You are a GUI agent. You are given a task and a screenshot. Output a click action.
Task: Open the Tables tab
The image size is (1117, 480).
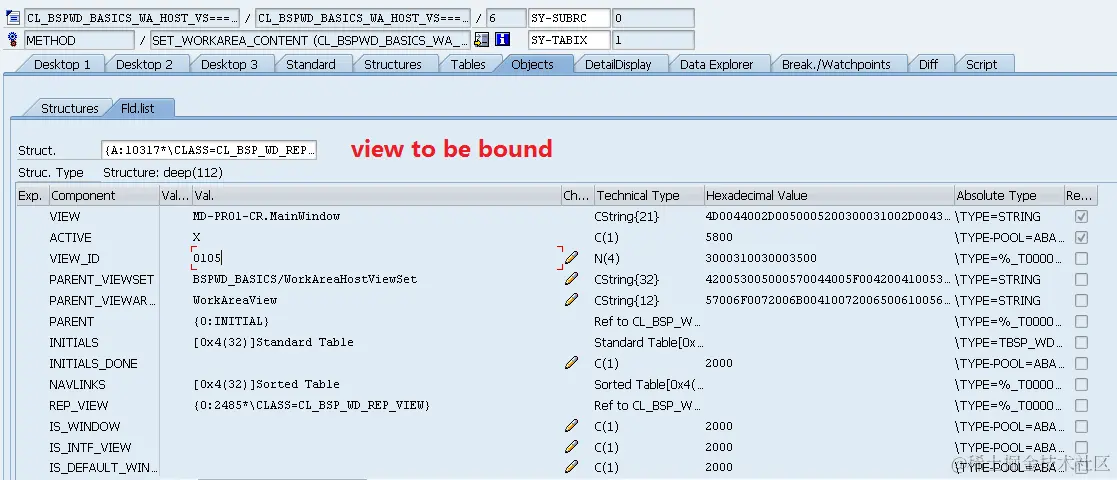pyautogui.click(x=468, y=64)
